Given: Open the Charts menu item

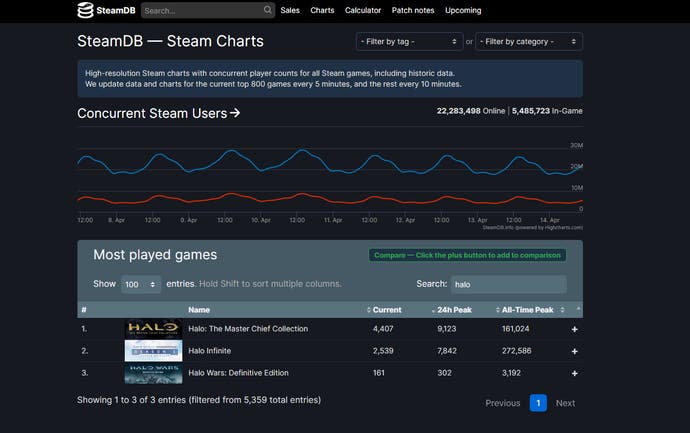Looking at the screenshot, I should click(322, 10).
